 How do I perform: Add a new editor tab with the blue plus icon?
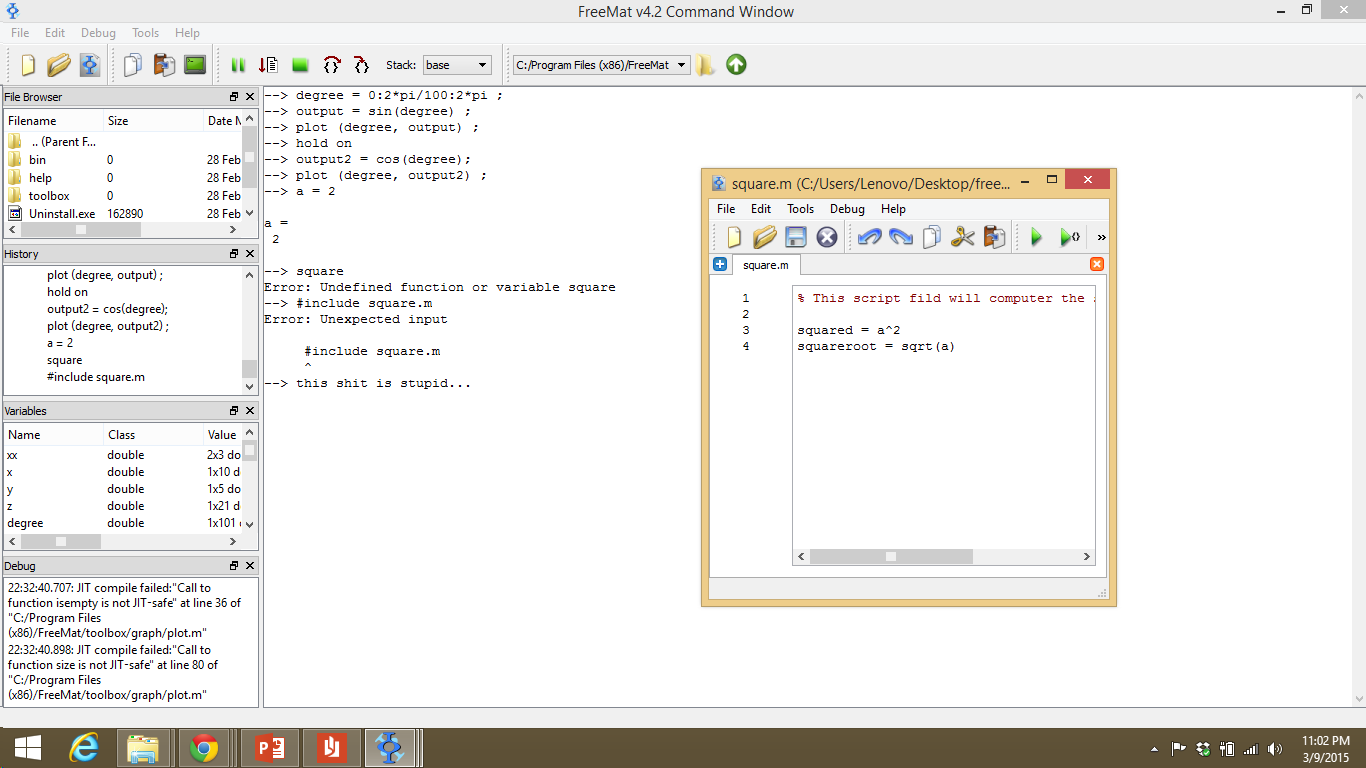coord(720,264)
